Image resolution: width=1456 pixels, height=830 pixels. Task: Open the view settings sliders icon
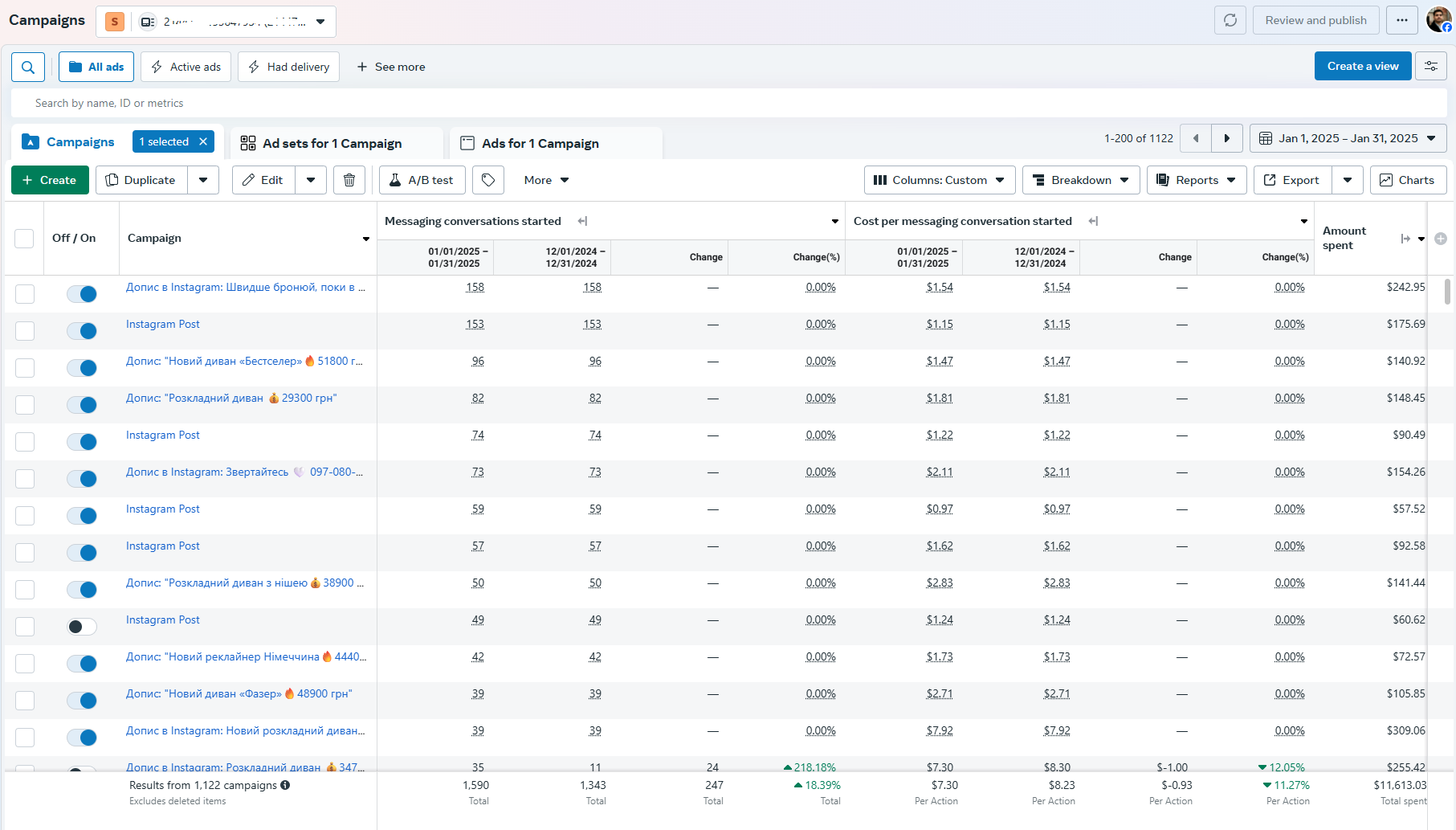click(x=1431, y=66)
